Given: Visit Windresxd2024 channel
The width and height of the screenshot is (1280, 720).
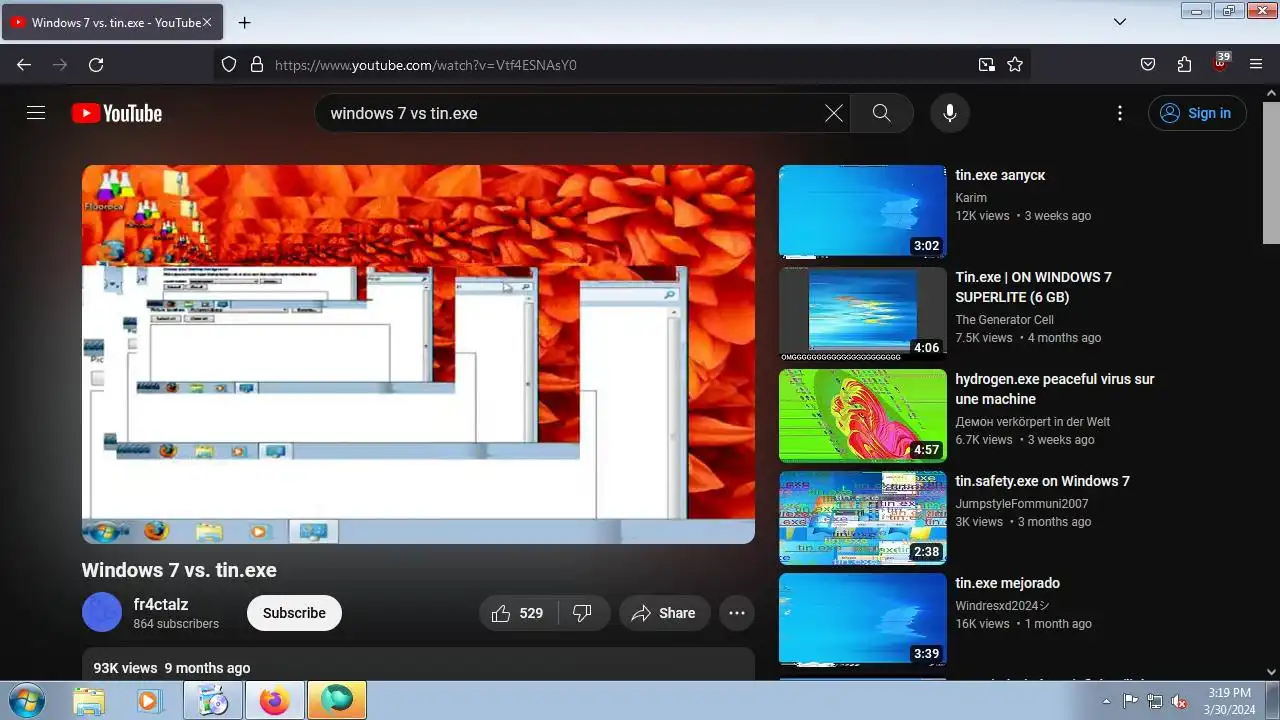Looking at the screenshot, I should tap(1002, 606).
